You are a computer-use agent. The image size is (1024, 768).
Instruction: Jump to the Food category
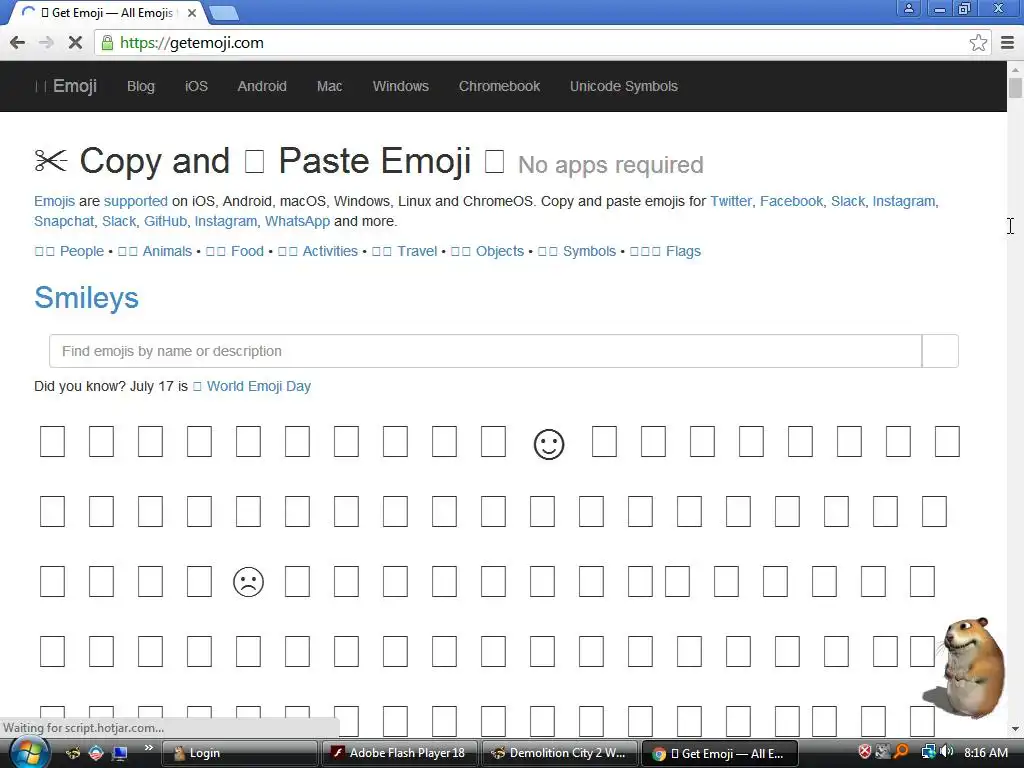point(234,251)
